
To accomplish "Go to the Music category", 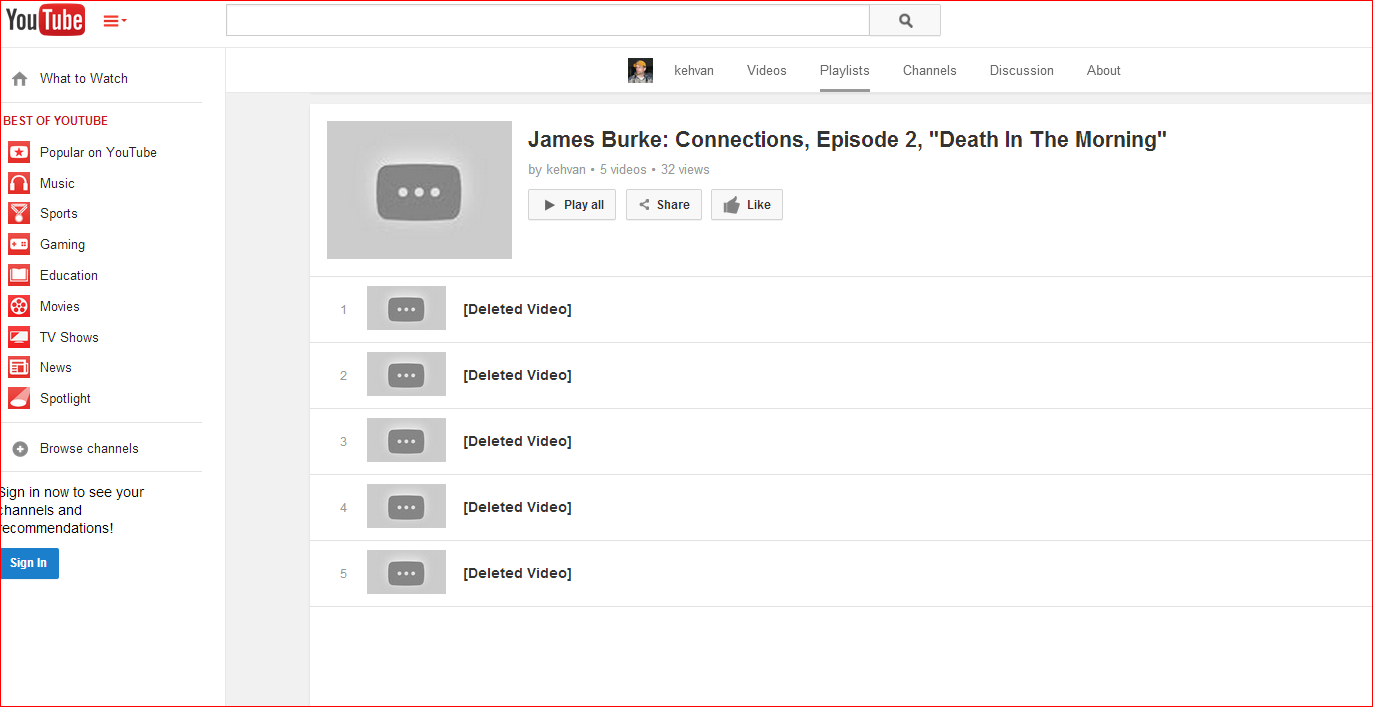I will 57,183.
